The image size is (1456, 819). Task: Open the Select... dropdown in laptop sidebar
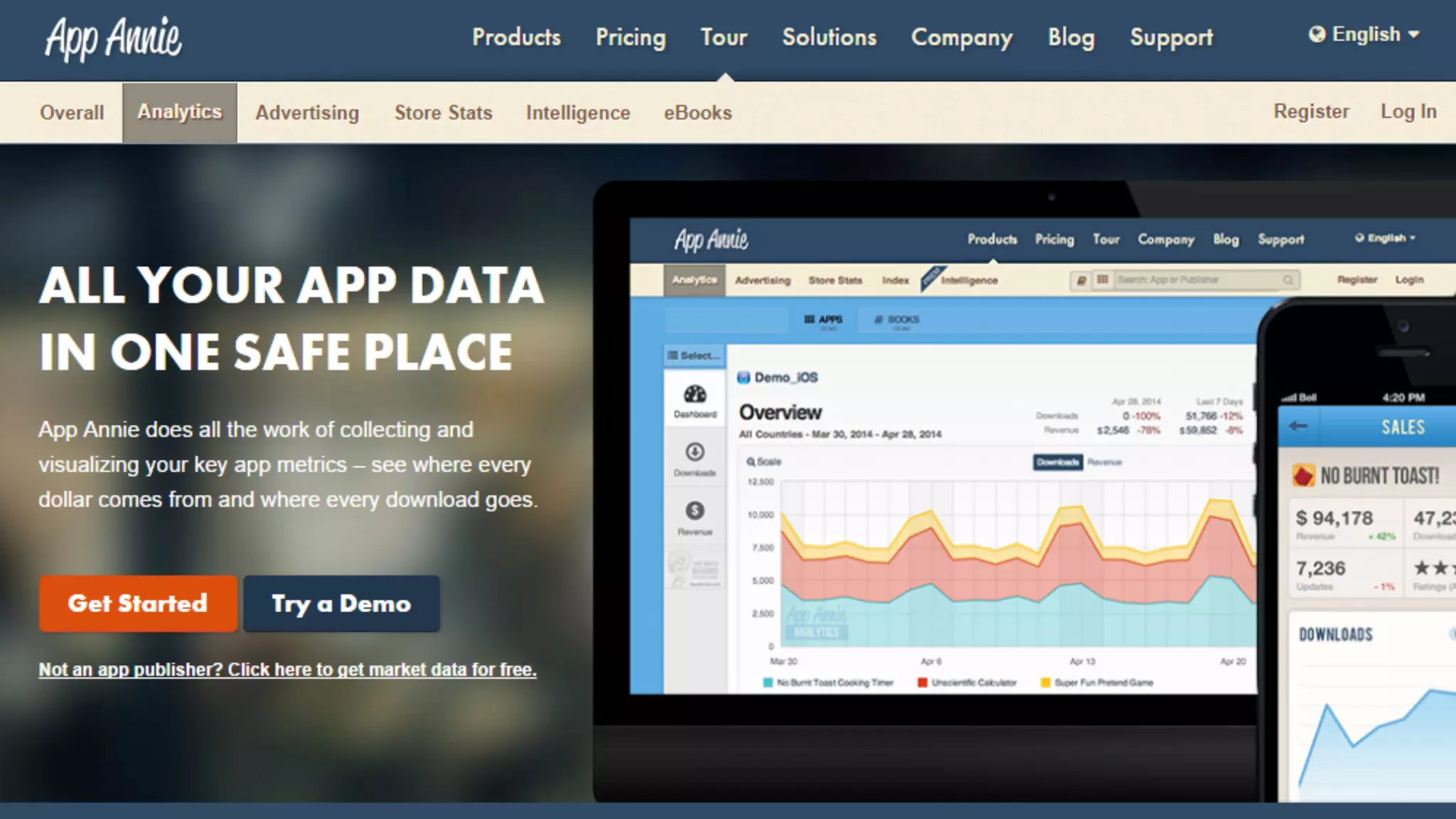pos(695,355)
